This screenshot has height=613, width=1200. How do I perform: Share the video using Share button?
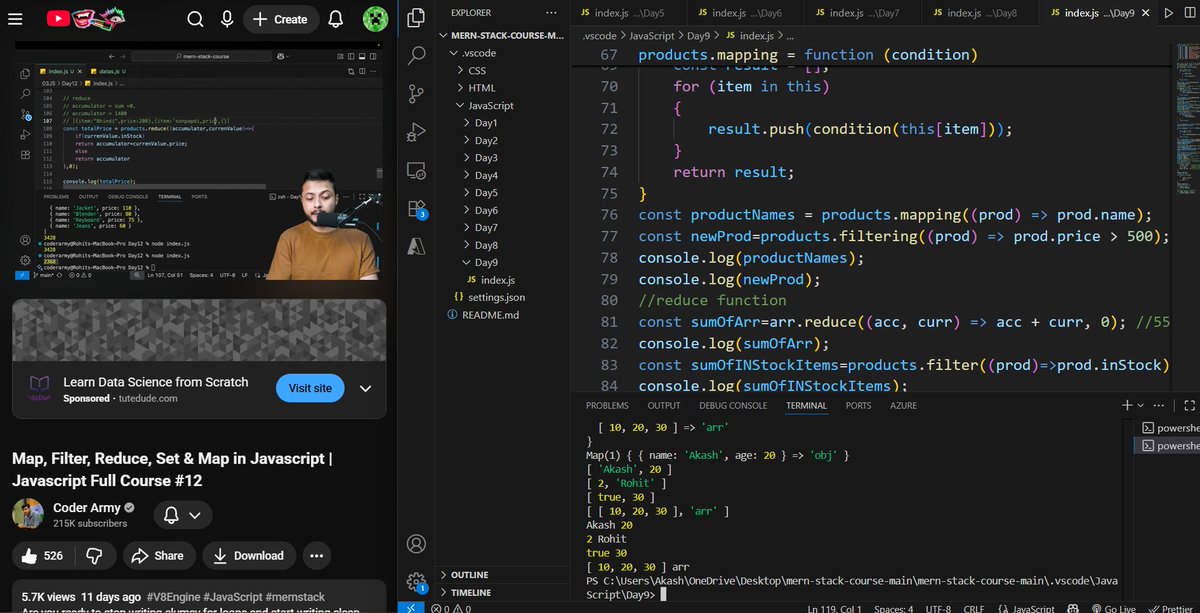[158, 555]
